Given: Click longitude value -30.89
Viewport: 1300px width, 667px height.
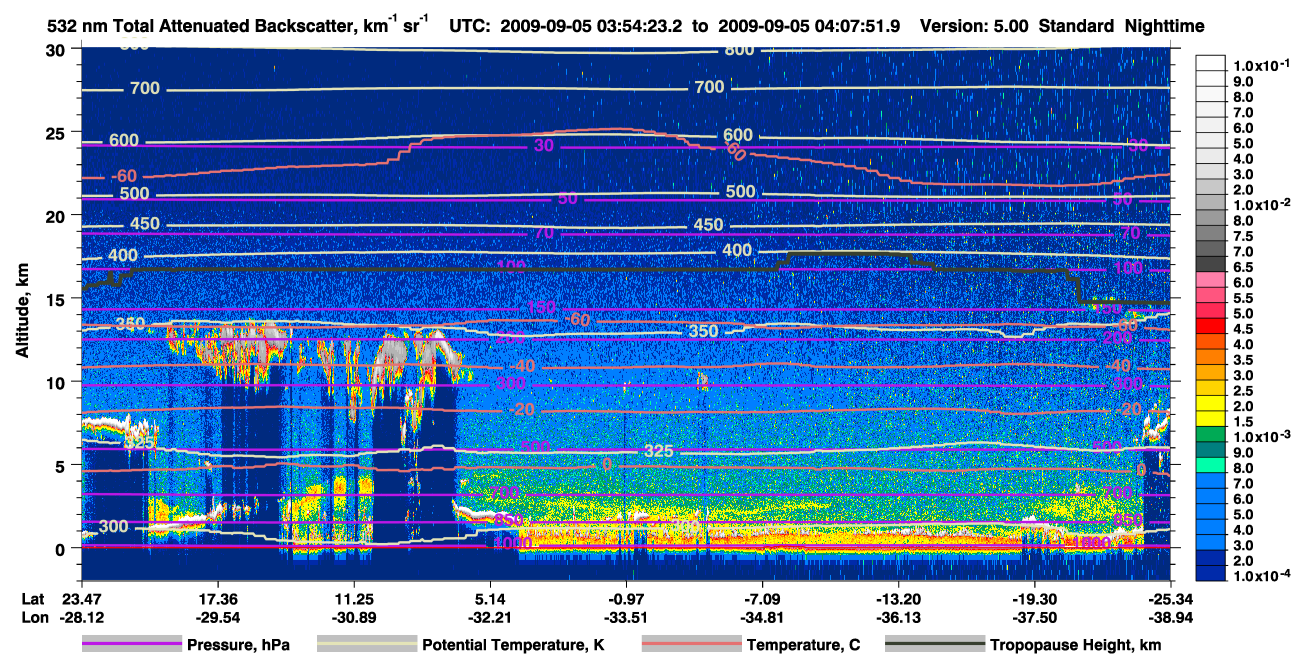Looking at the screenshot, I should tap(354, 617).
